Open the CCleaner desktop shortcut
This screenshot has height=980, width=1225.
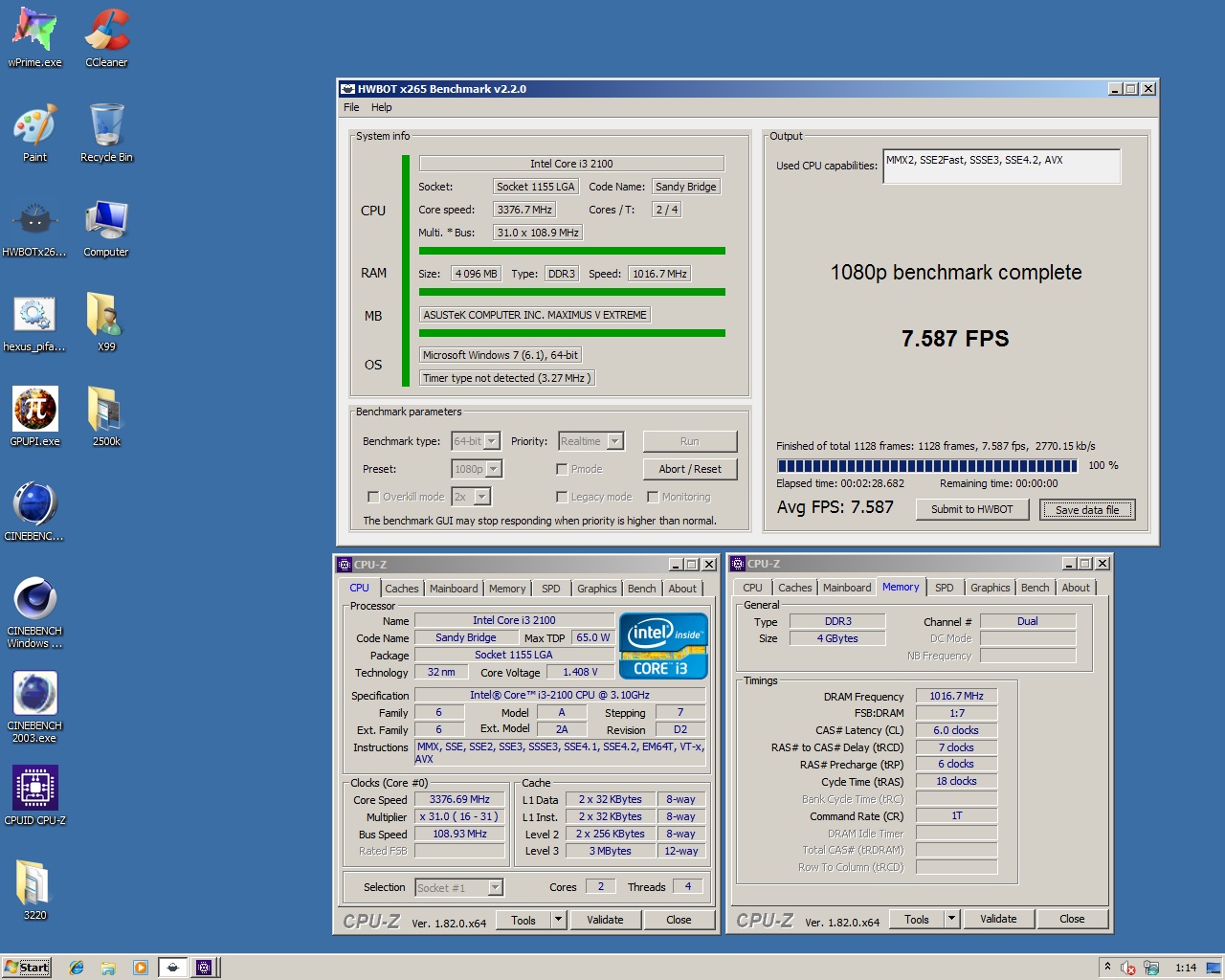106,38
